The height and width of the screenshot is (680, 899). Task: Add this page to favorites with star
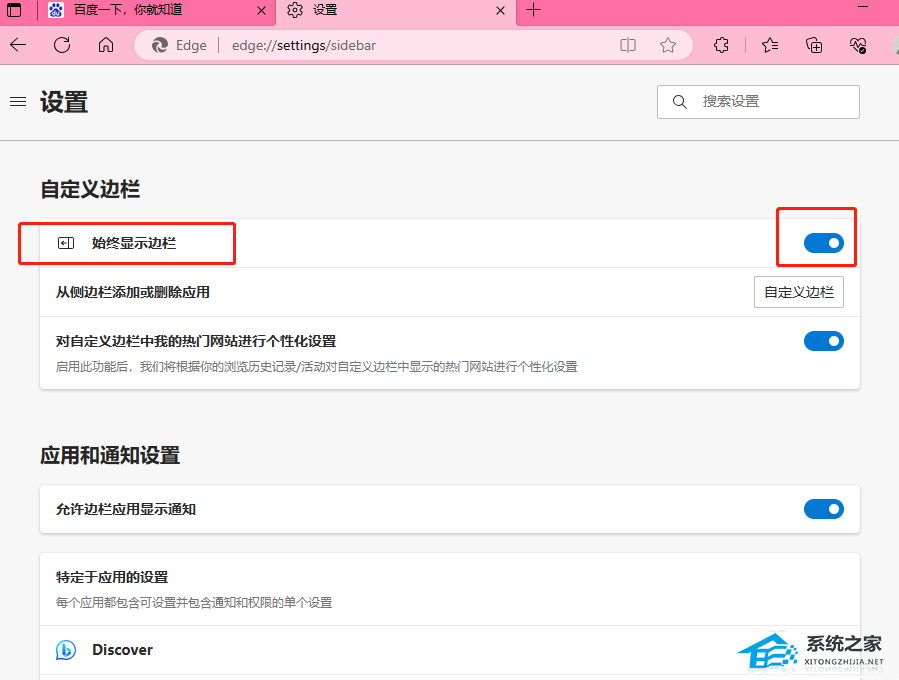coord(668,45)
